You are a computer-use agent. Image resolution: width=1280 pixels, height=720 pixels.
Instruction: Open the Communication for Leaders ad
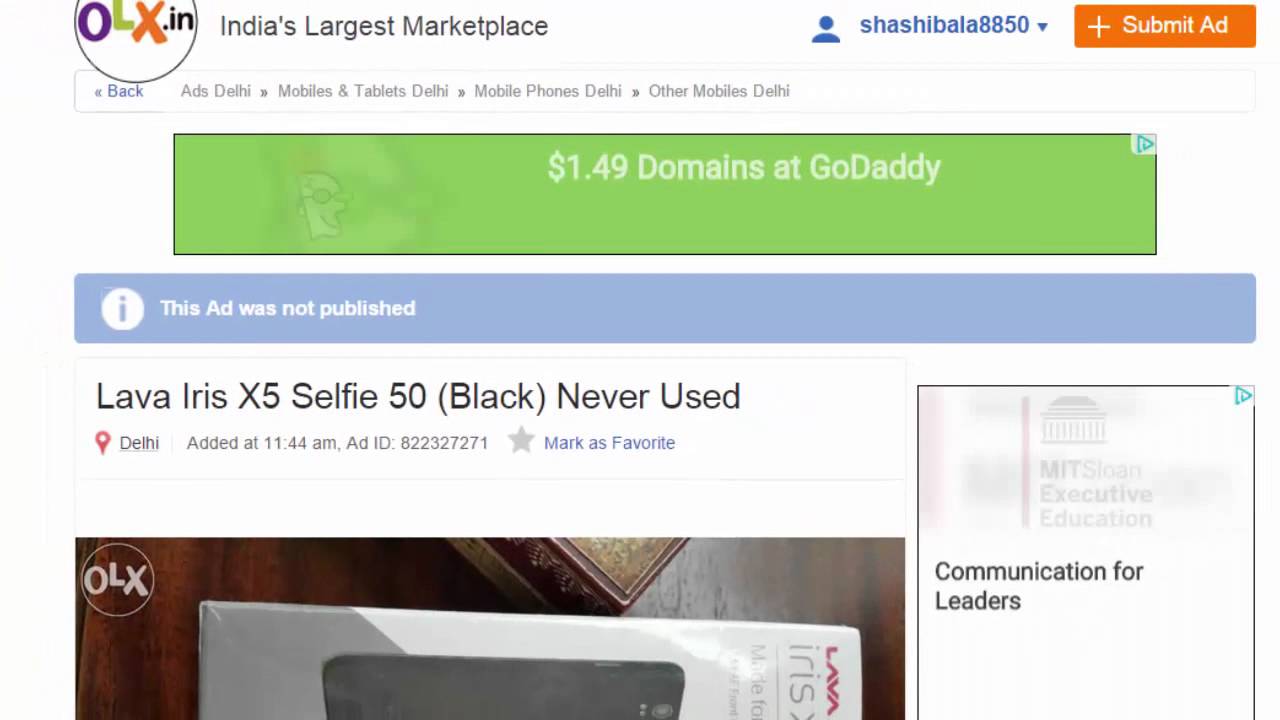tap(1039, 586)
